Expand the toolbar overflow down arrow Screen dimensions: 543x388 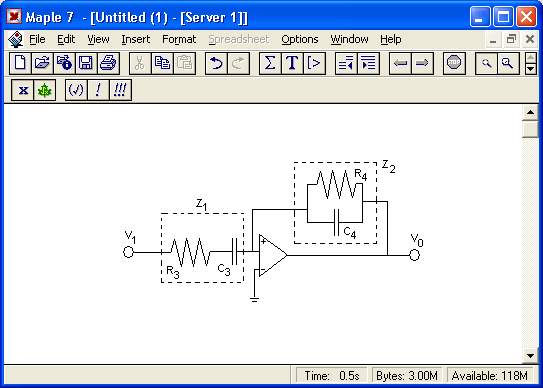[x=531, y=69]
